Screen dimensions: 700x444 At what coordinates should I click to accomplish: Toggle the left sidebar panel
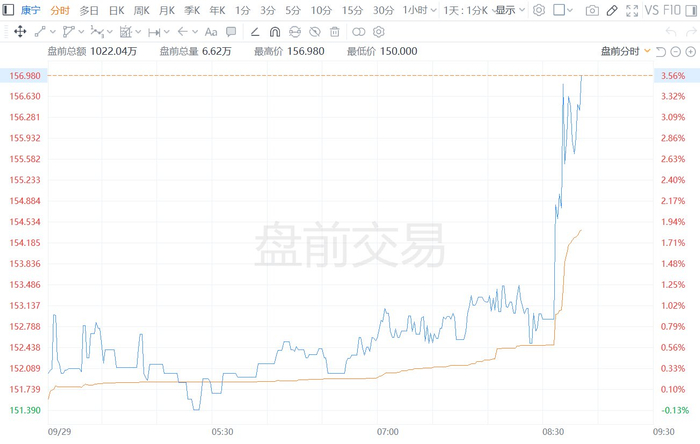8,10
